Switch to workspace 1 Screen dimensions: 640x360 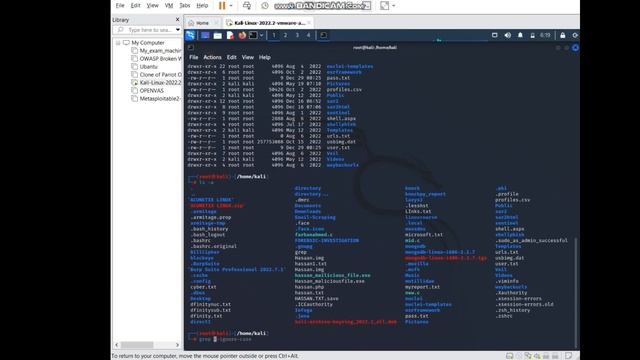pyautogui.click(x=274, y=36)
